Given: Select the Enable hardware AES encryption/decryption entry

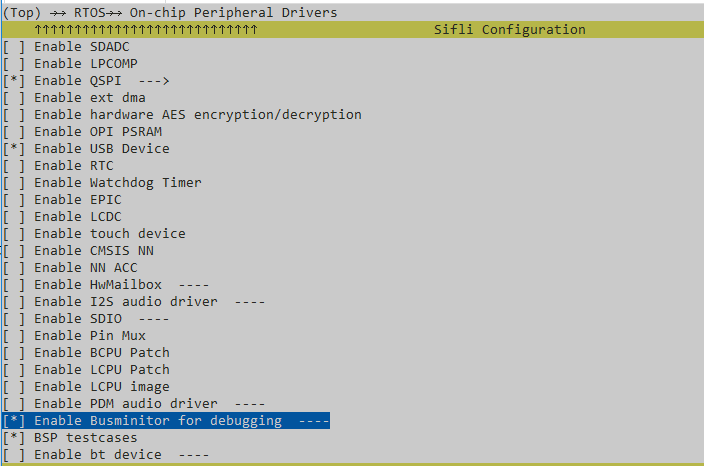Looking at the screenshot, I should pyautogui.click(x=198, y=114).
